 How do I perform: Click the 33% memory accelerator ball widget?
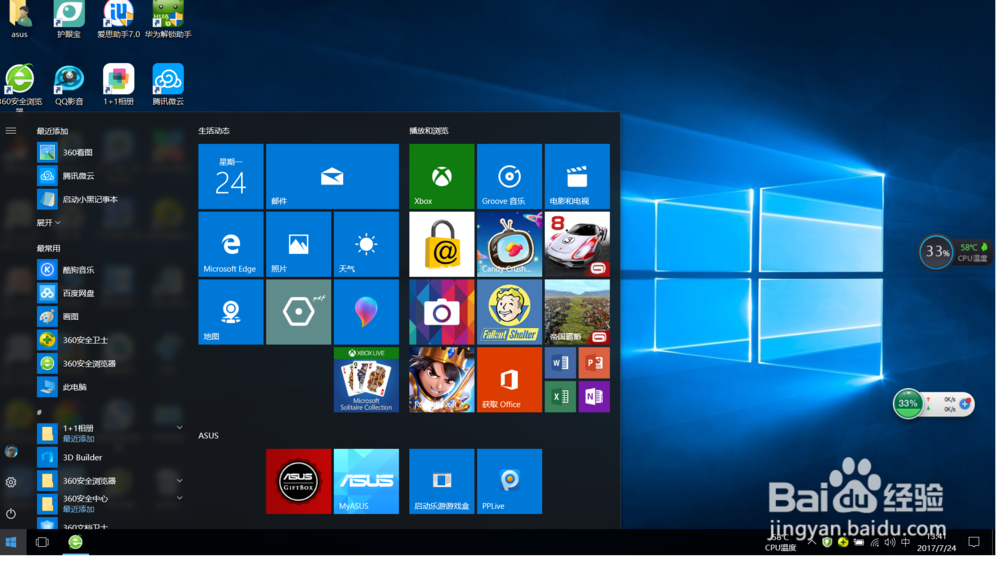pyautogui.click(x=909, y=405)
